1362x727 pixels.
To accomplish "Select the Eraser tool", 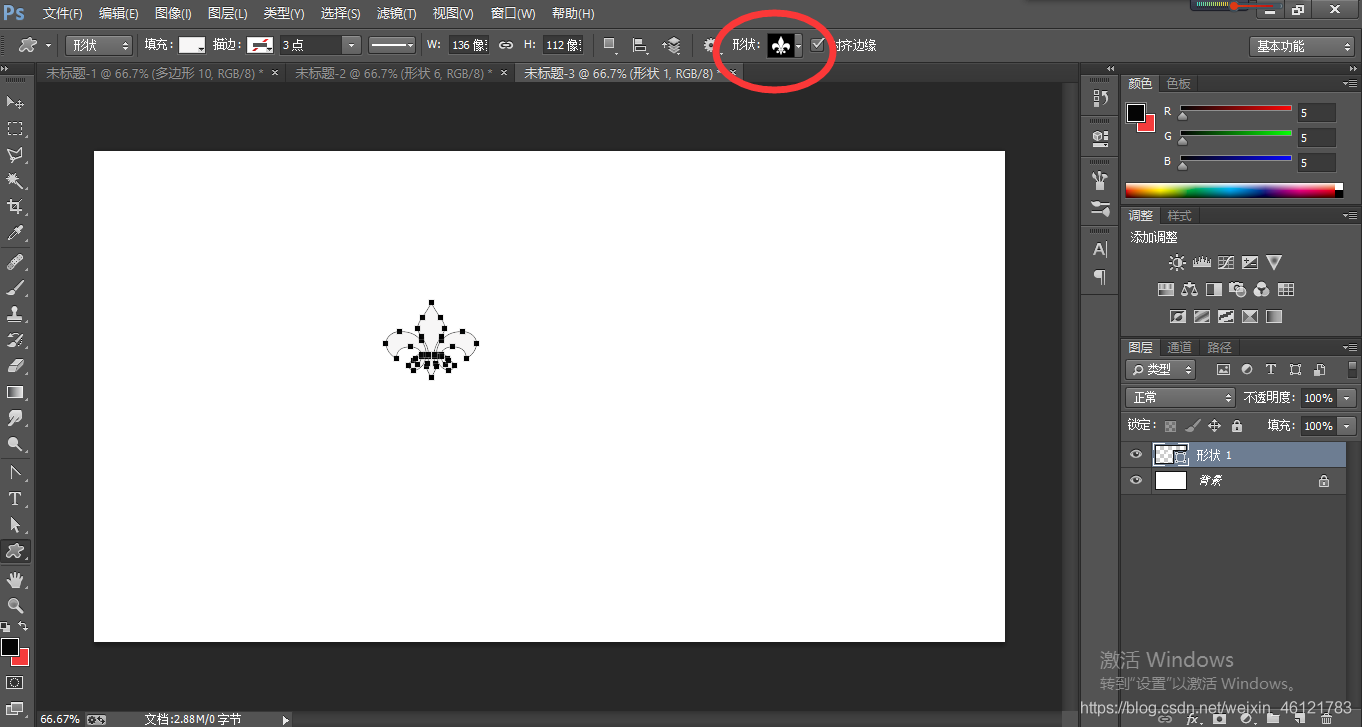I will 16,366.
